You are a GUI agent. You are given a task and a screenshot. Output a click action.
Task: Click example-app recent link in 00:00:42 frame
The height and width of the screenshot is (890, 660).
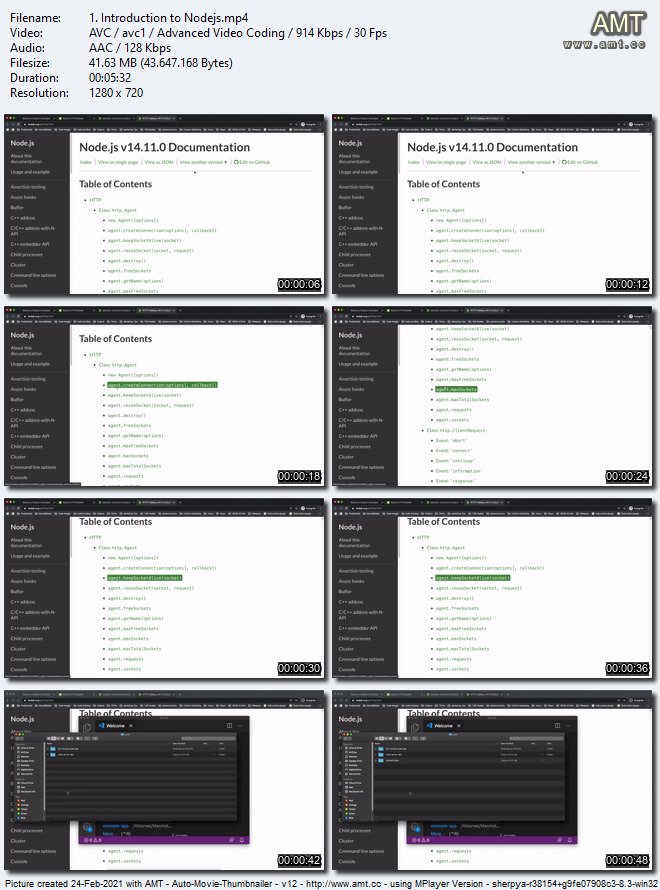pyautogui.click(x=115, y=826)
